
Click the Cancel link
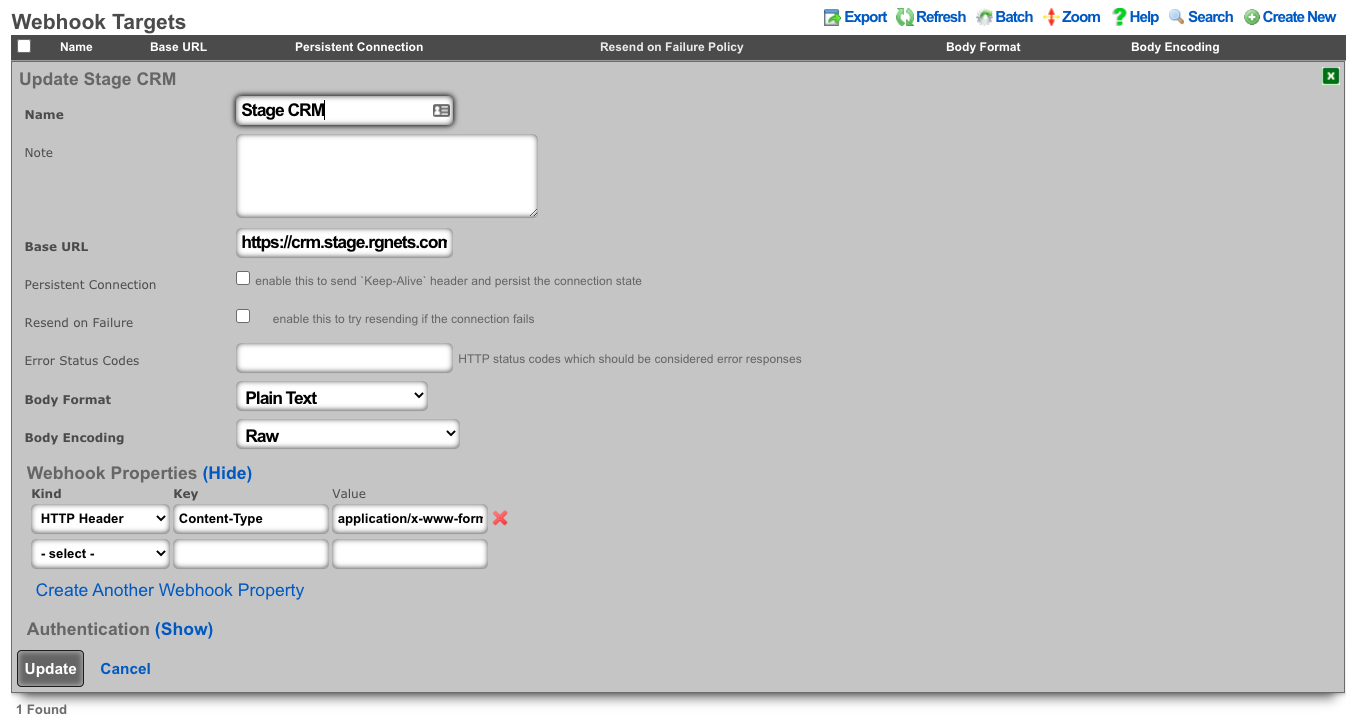click(x=125, y=669)
